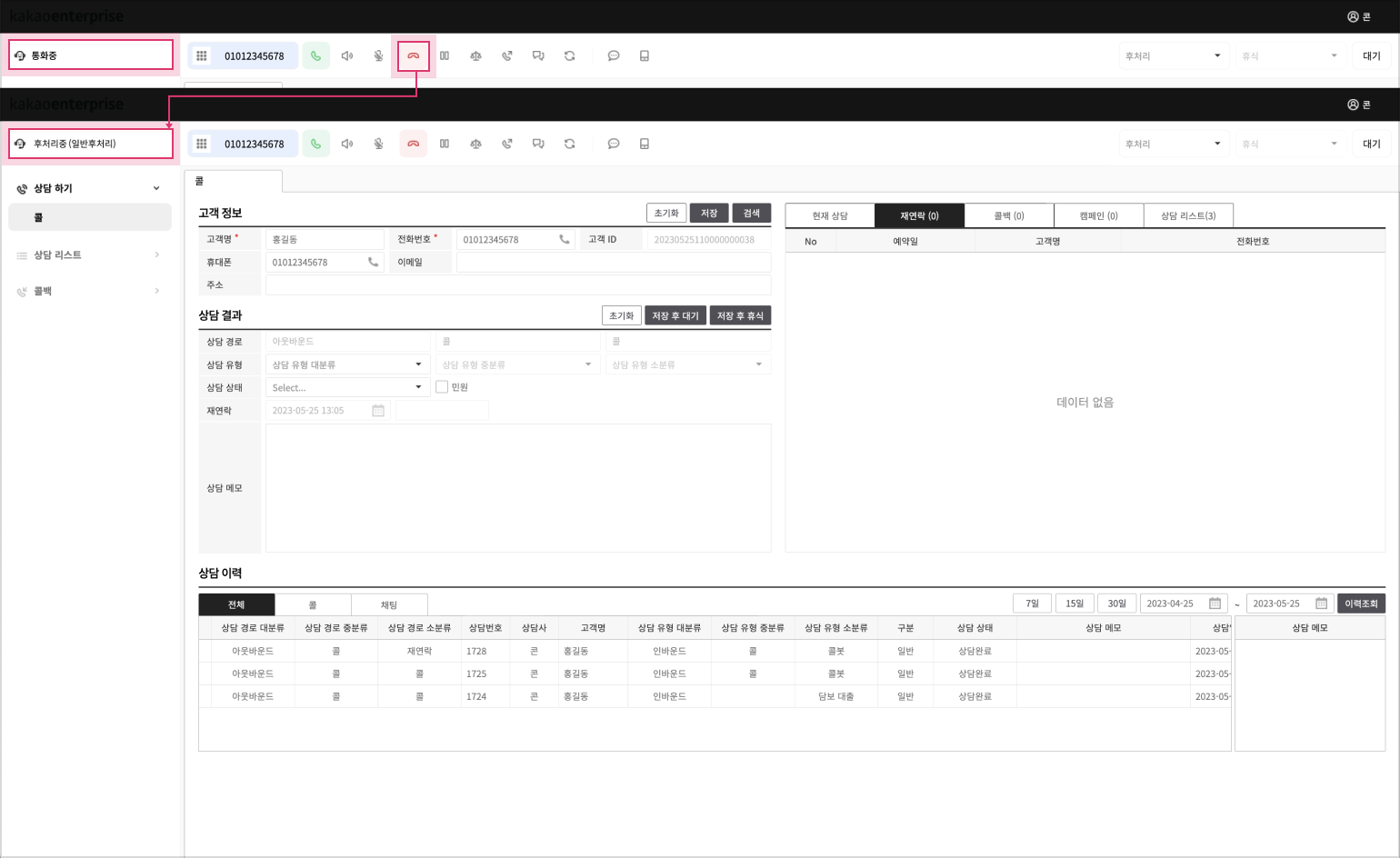The width and height of the screenshot is (1400, 858).
Task: Click dial pad icon in 후처리중 toolbar
Action: point(202,144)
